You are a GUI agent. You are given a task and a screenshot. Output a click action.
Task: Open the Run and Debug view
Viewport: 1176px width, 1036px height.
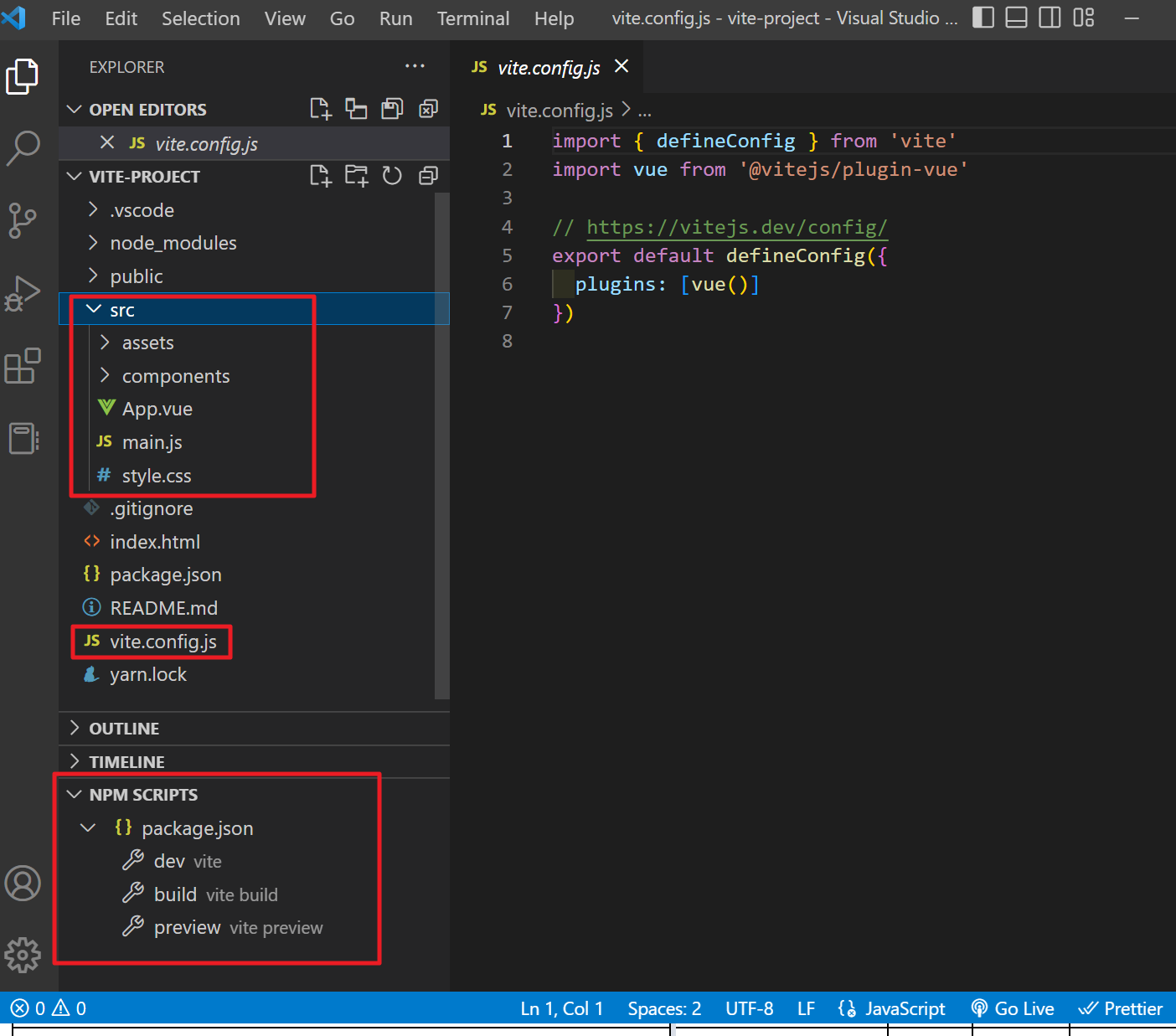click(x=23, y=294)
